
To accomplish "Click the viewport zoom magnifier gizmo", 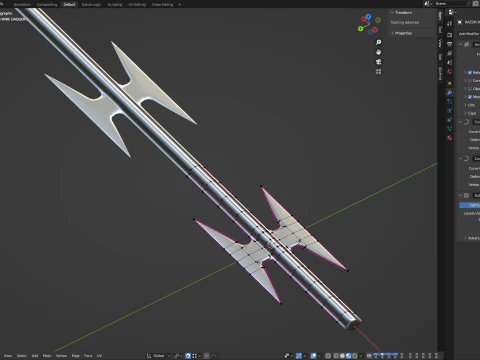I will click(378, 42).
